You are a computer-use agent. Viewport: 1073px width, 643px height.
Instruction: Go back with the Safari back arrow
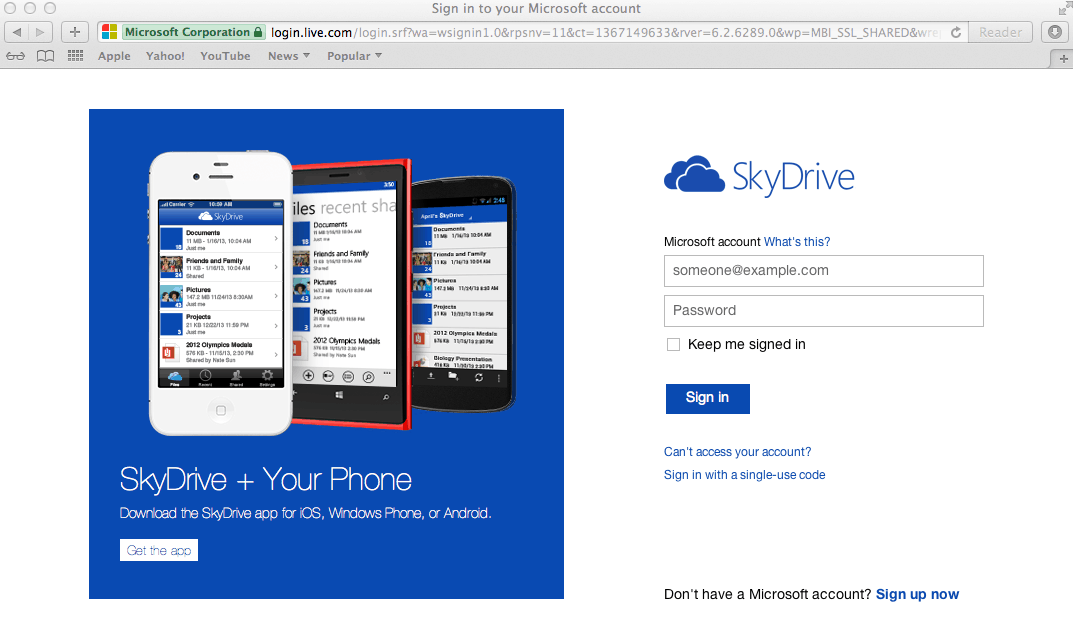[x=16, y=32]
